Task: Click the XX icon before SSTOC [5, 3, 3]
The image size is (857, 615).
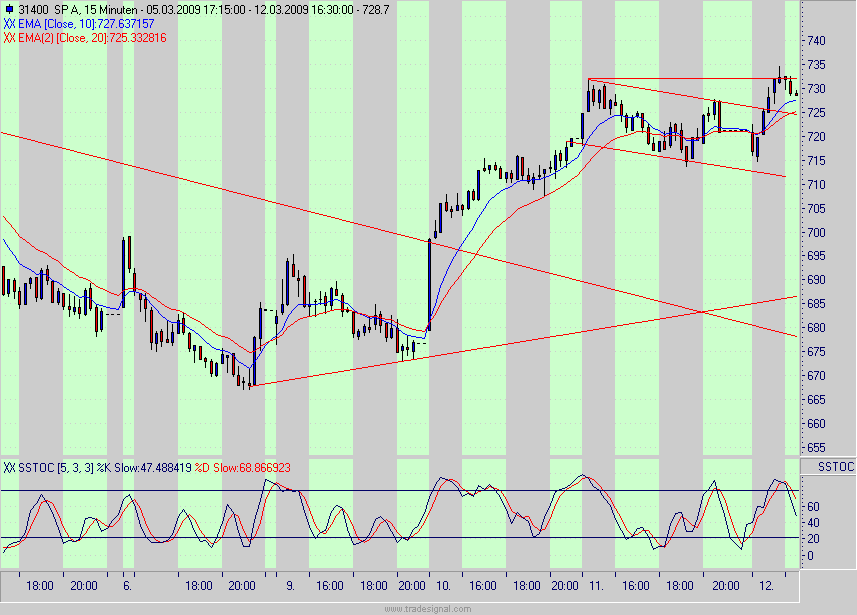Action: point(9,465)
